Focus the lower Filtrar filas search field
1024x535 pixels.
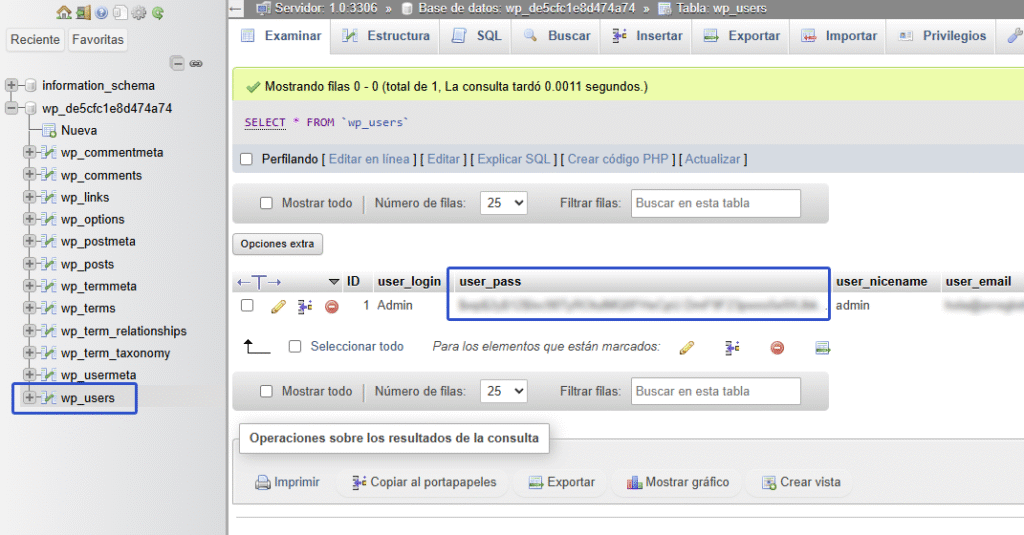pyautogui.click(x=716, y=391)
